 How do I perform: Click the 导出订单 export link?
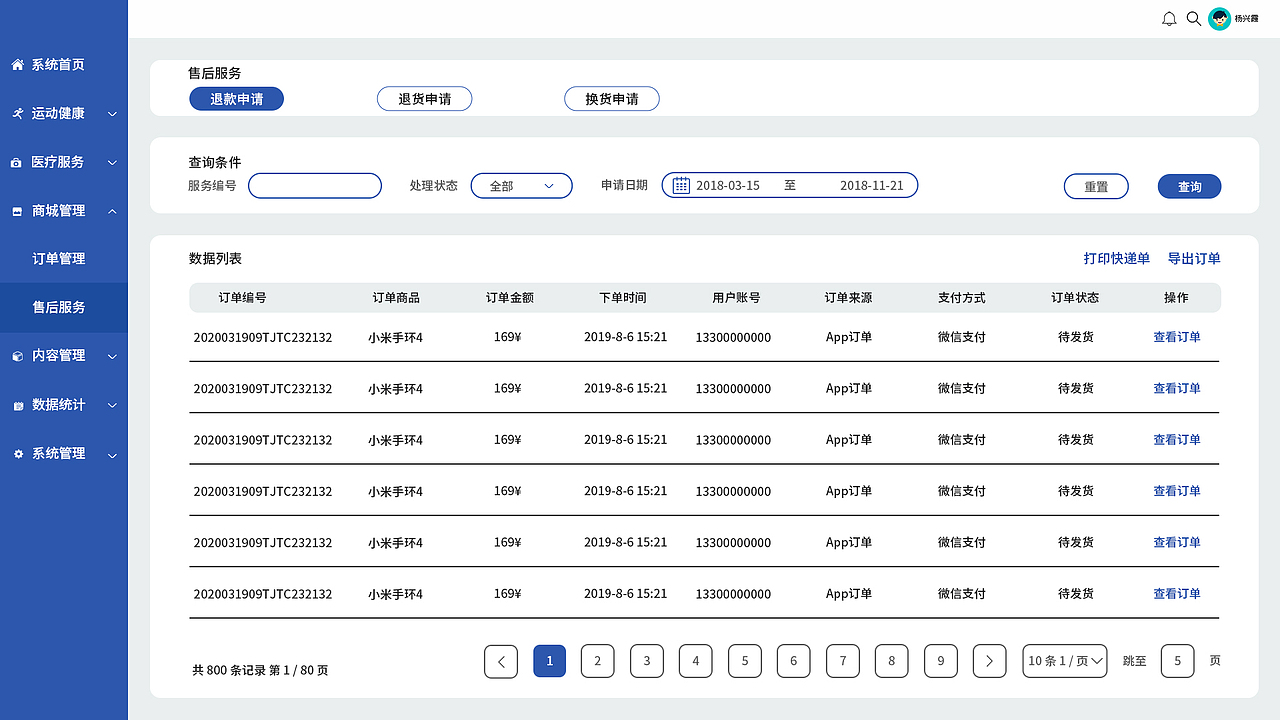coord(1194,258)
